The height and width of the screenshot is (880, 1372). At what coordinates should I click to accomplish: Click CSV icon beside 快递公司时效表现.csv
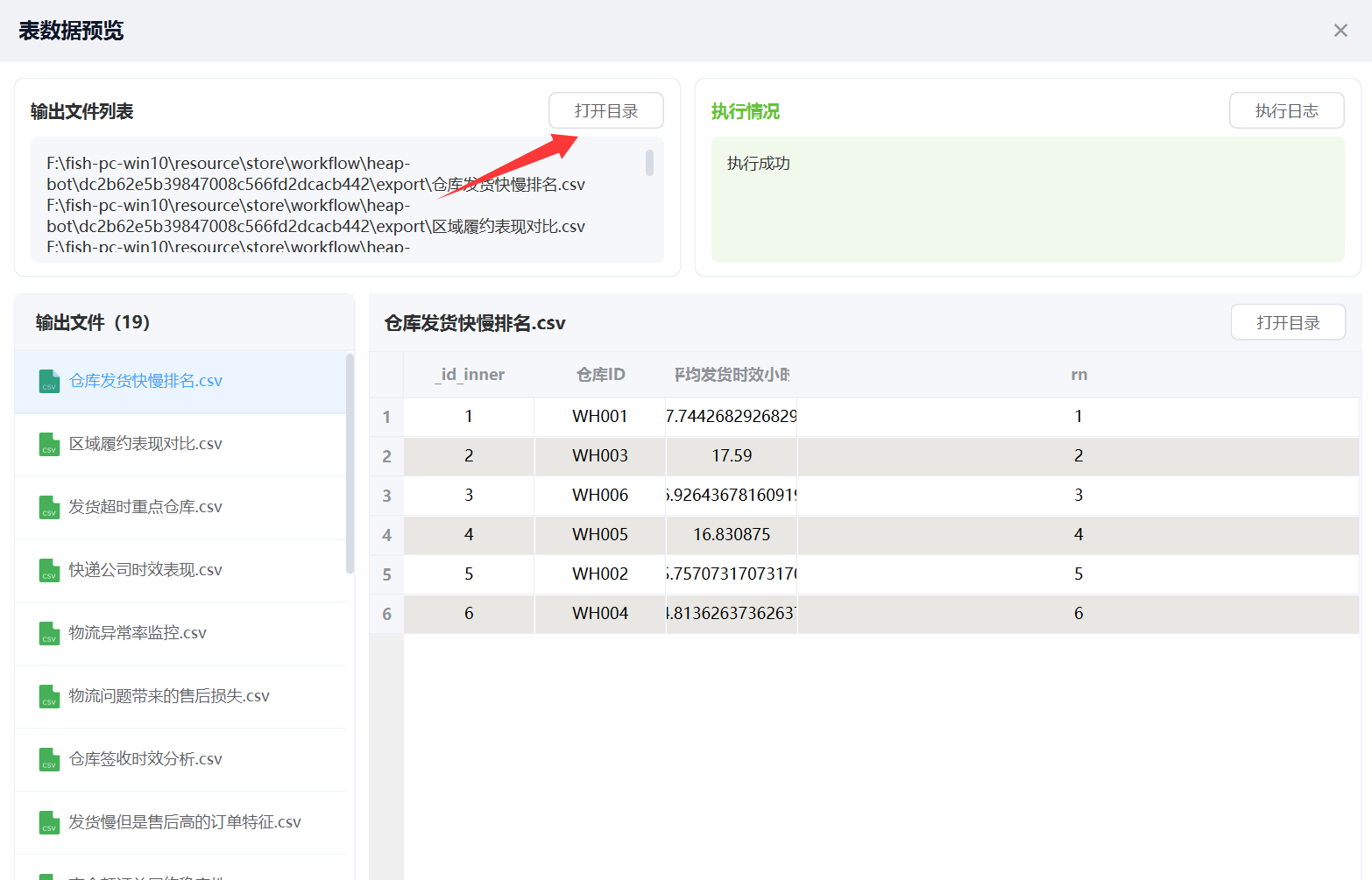point(49,570)
